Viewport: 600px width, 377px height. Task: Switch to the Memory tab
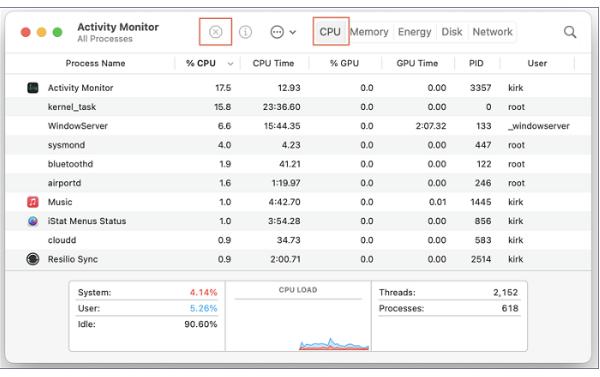(x=369, y=32)
